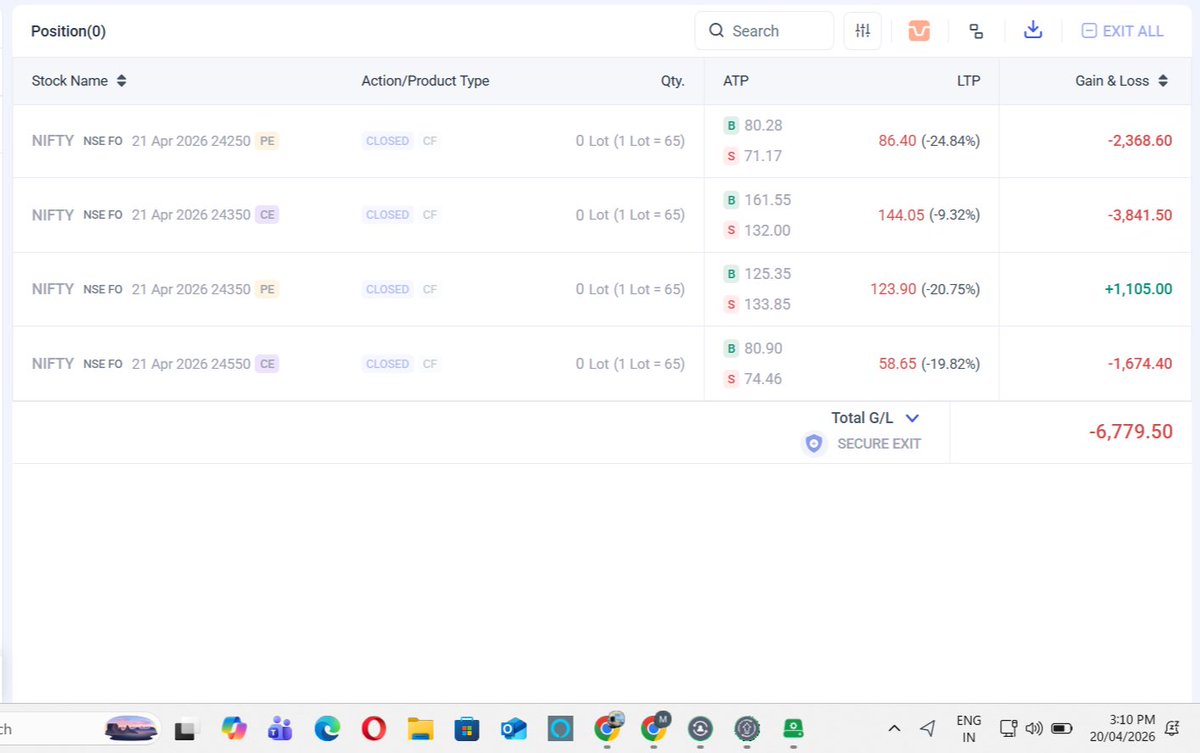
Task: Click the ATP column header
Action: point(735,81)
